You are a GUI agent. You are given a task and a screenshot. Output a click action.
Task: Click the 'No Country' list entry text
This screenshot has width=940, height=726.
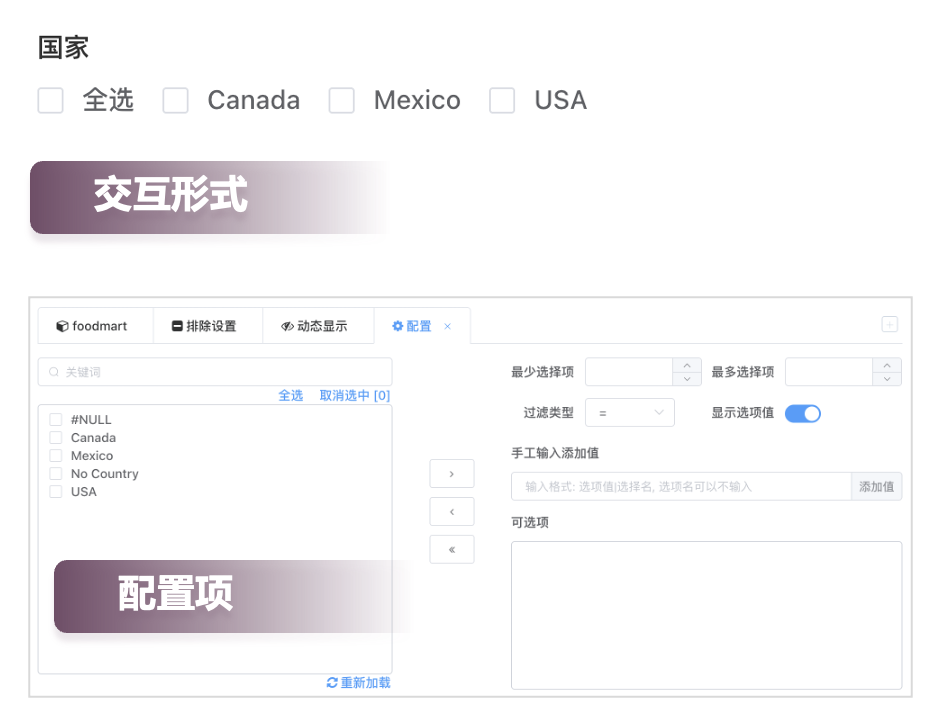tap(104, 474)
